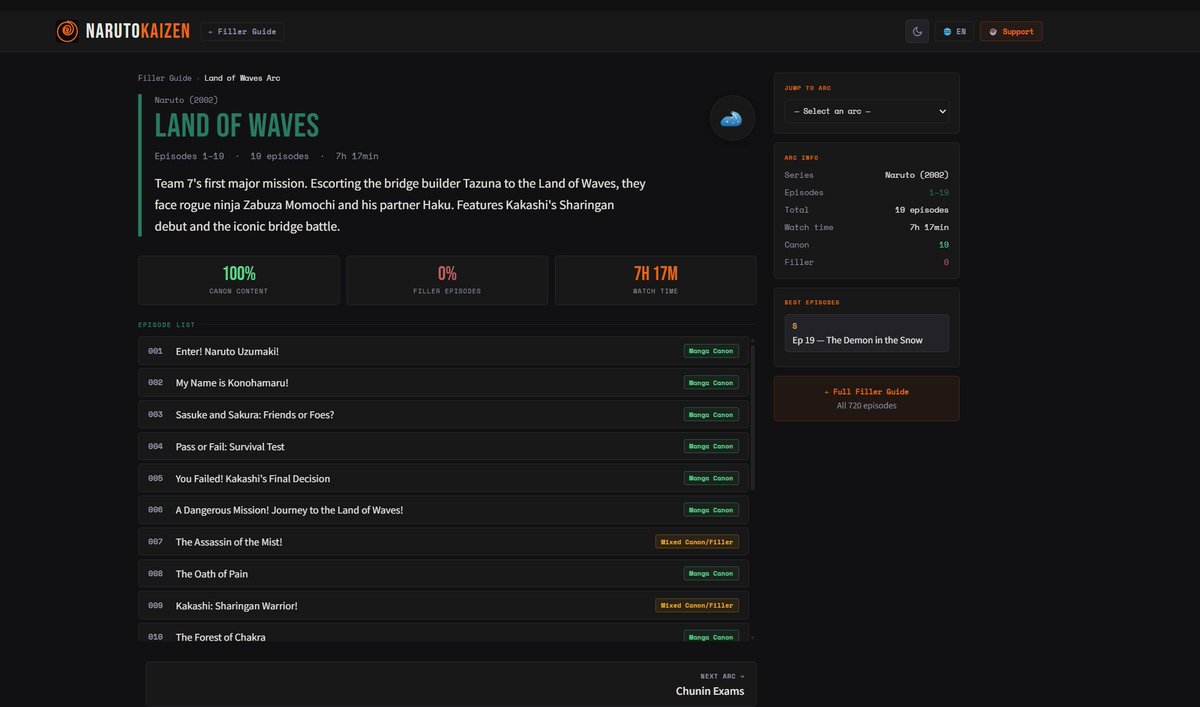This screenshot has width=1200, height=707.
Task: Go to next arc Chunin Exams
Action: [451, 684]
